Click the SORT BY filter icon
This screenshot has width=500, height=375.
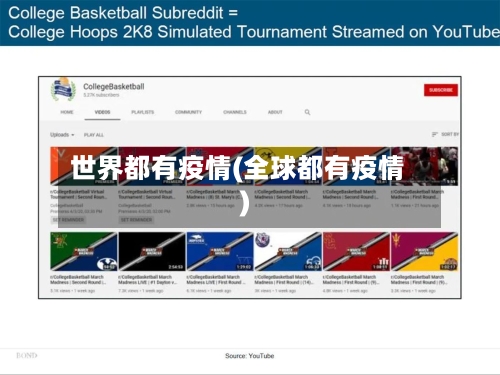click(434, 134)
